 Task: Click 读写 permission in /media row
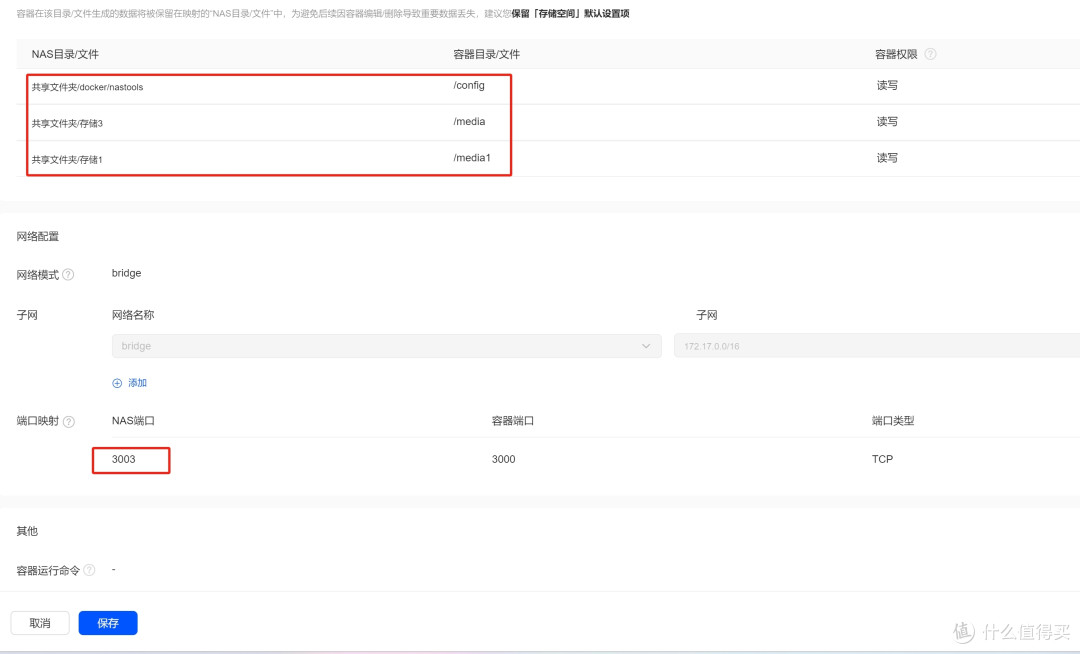[887, 122]
